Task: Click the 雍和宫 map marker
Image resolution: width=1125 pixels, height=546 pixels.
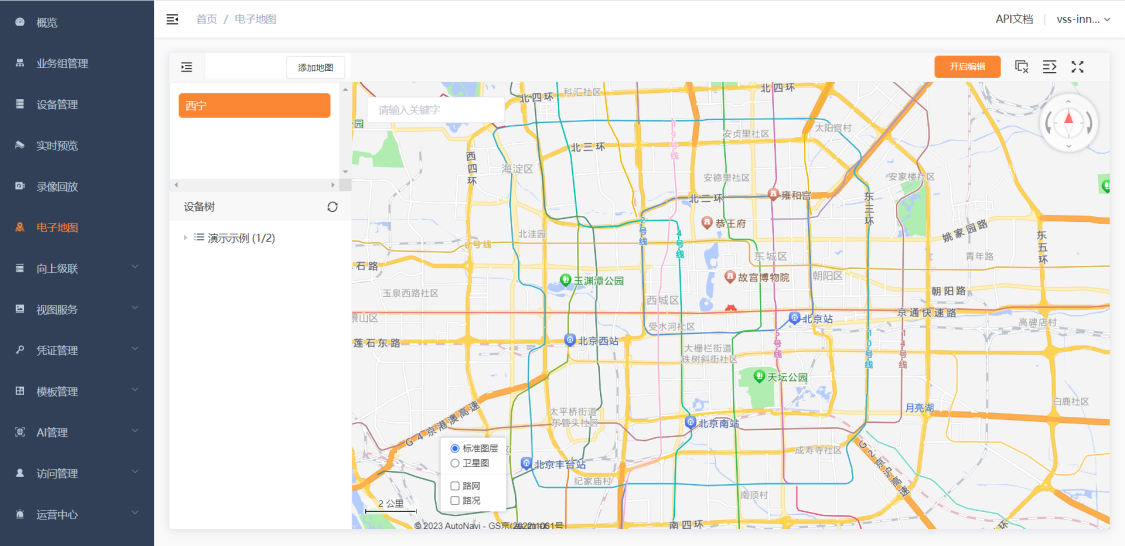Action: click(773, 194)
